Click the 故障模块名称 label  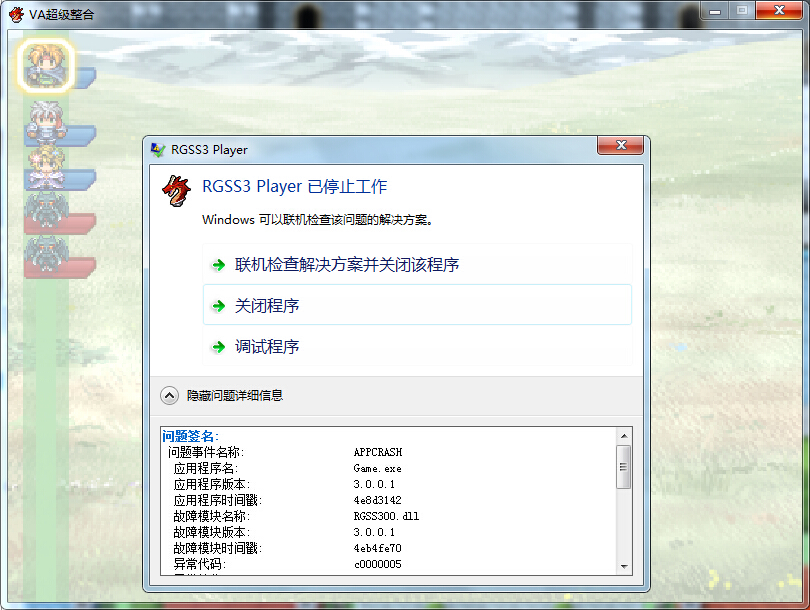[212, 516]
